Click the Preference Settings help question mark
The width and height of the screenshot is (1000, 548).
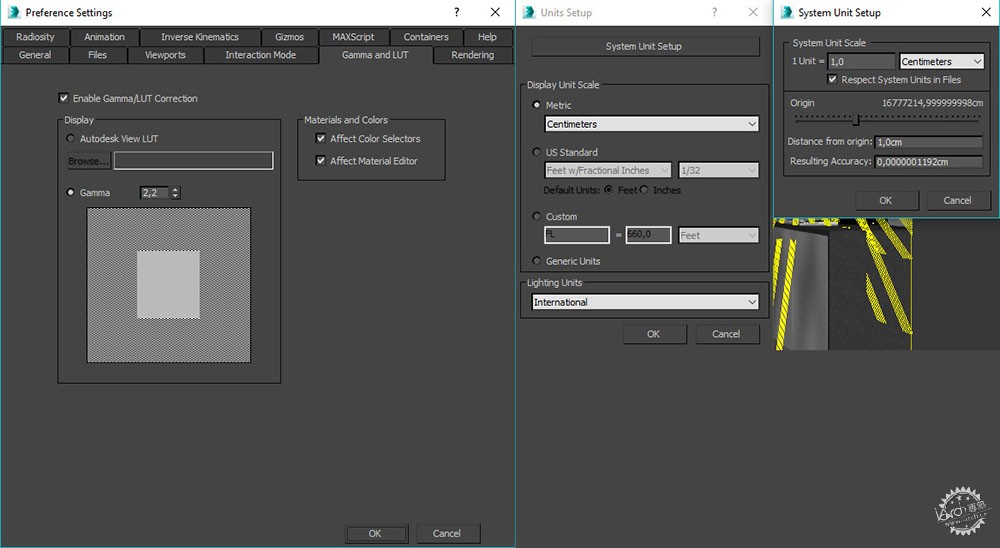point(457,12)
